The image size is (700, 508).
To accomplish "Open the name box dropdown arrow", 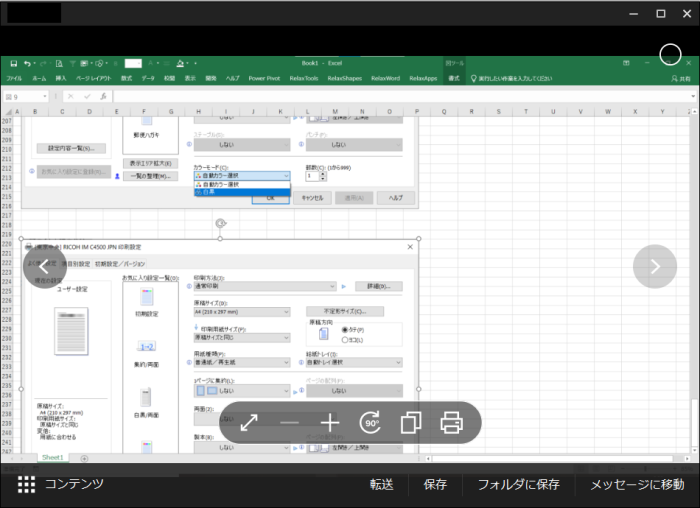I will point(45,96).
